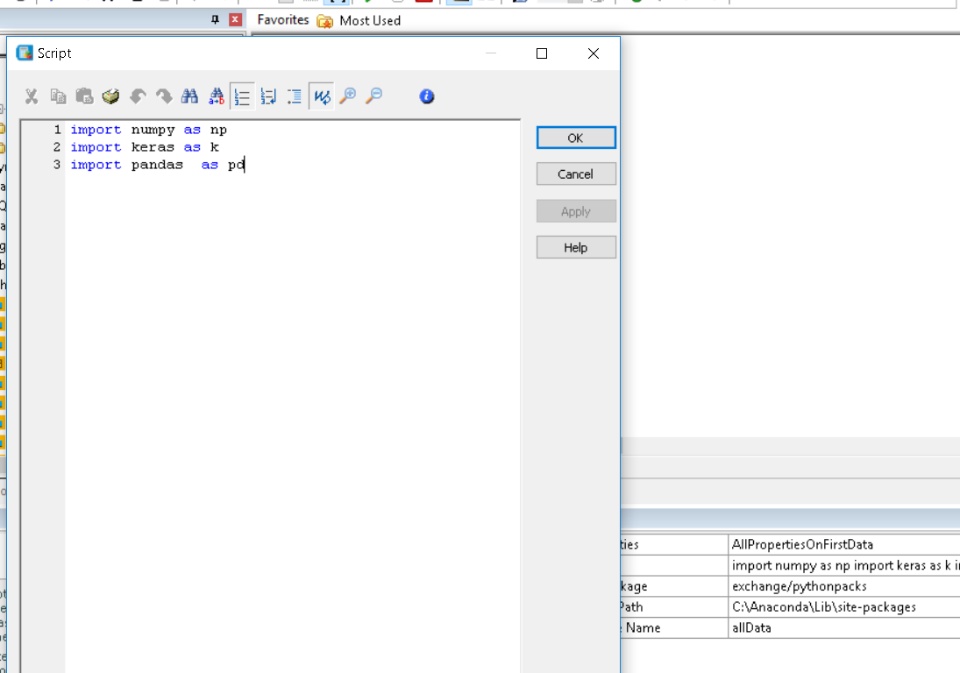Click the blue info icon
This screenshot has width=960, height=673.
pyautogui.click(x=427, y=96)
